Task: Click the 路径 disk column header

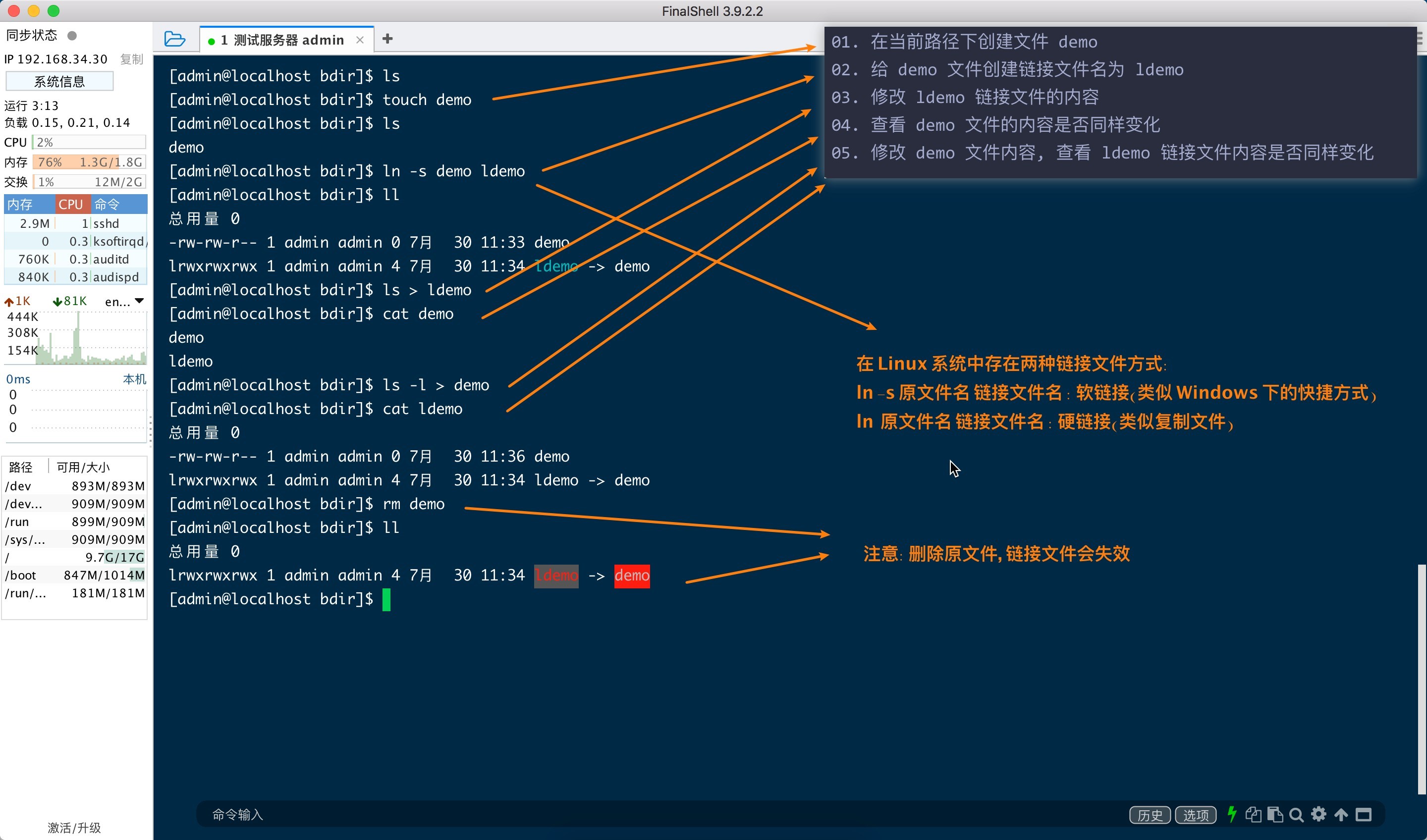Action: 21,467
